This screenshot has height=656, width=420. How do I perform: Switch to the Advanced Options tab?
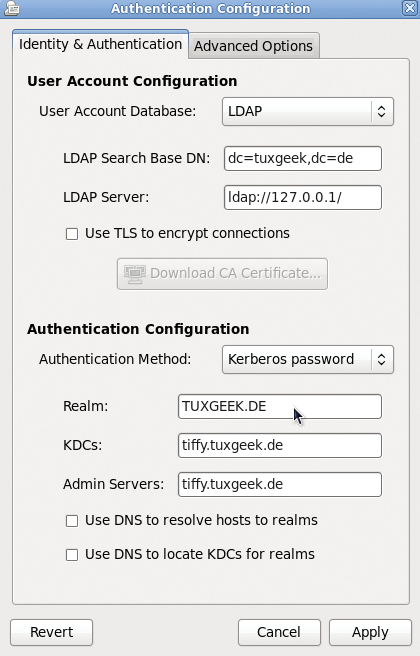(254, 46)
